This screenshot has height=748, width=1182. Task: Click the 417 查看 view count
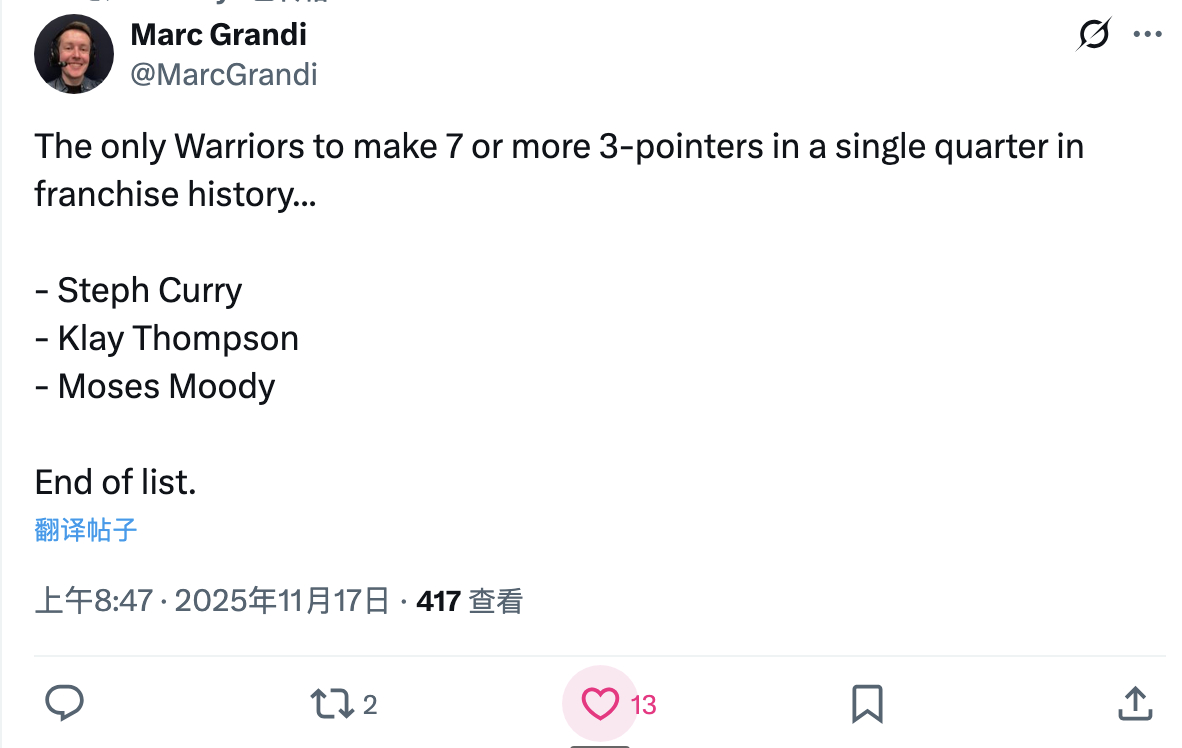469,601
